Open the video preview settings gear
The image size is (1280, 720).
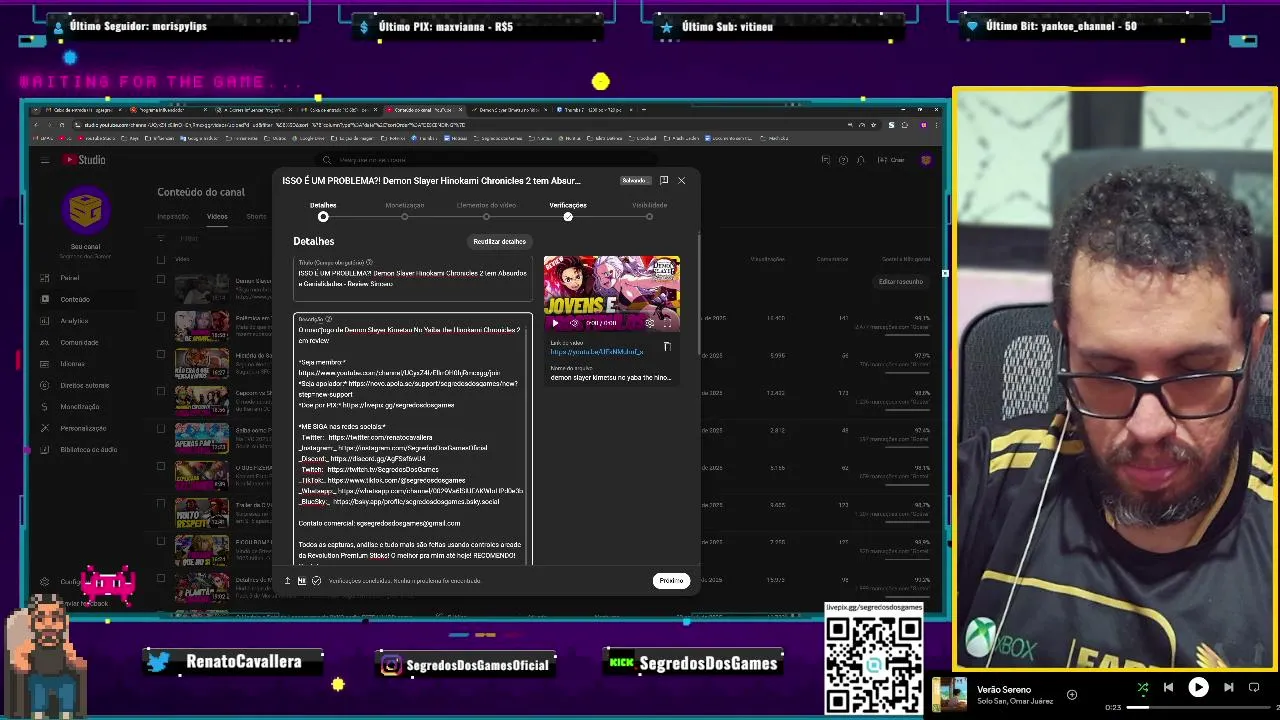650,323
